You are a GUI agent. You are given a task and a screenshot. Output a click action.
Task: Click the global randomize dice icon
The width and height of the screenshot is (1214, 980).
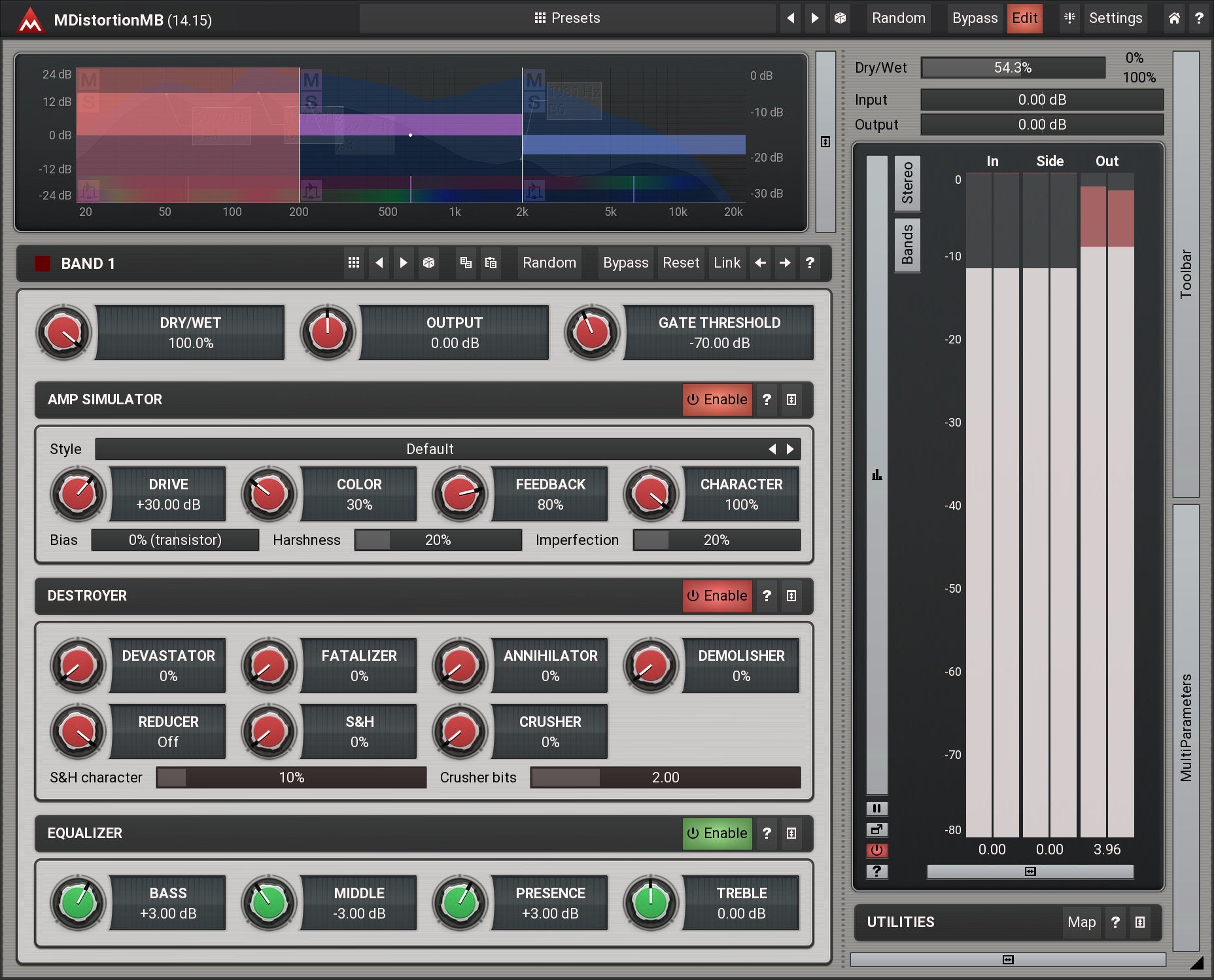click(x=840, y=18)
